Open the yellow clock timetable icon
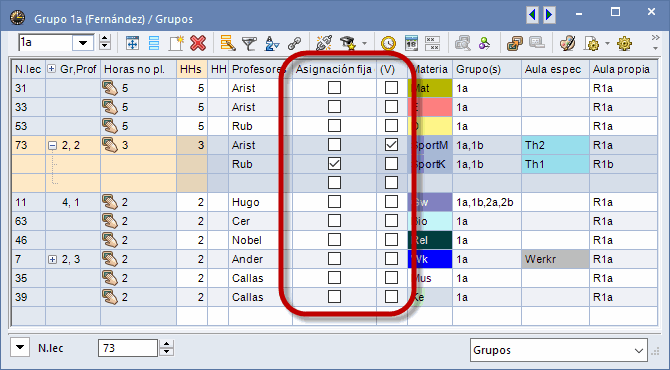 point(388,43)
